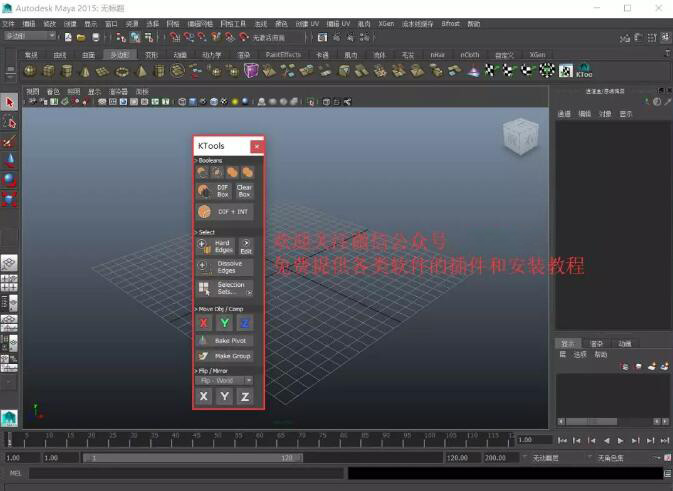673x491 pixels.
Task: Click the Dissolve Edges button
Action: (225, 267)
